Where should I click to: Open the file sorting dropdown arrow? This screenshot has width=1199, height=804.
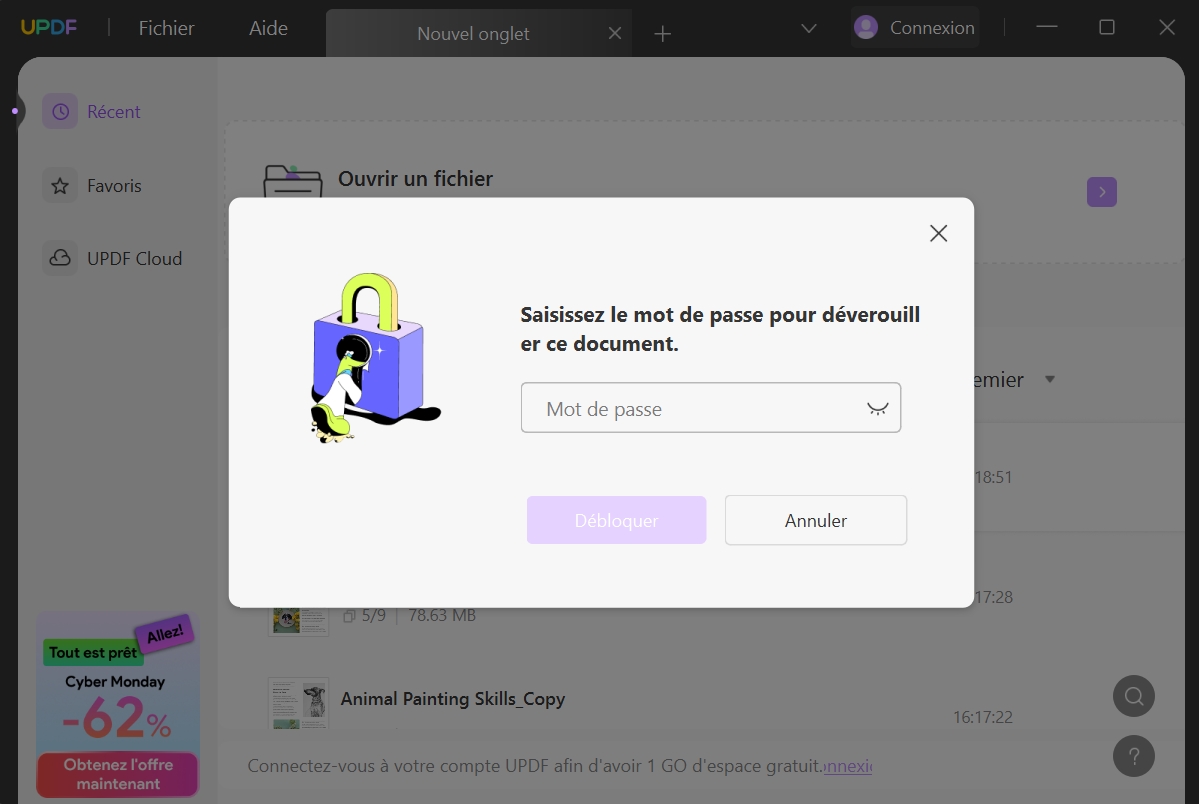(1050, 379)
